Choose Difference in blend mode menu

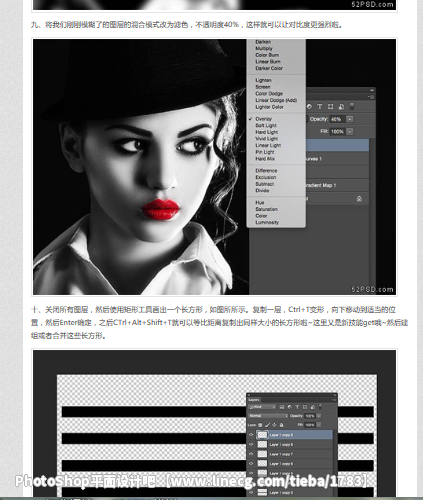[266, 170]
